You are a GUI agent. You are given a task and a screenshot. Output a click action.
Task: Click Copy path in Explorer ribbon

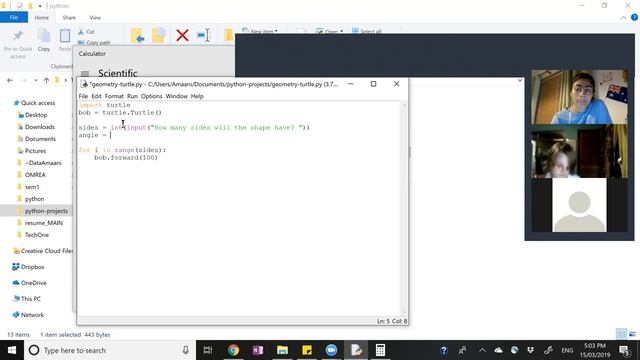94,42
